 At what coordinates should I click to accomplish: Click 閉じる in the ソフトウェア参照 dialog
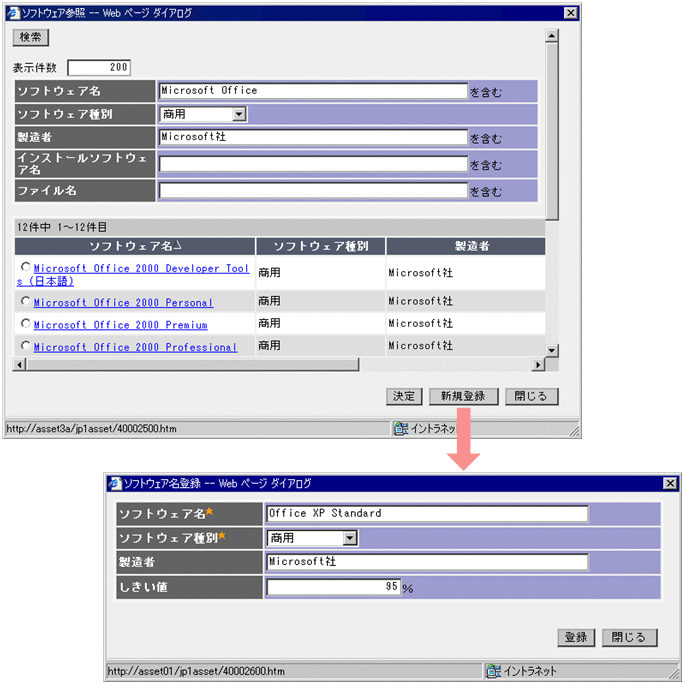point(531,397)
